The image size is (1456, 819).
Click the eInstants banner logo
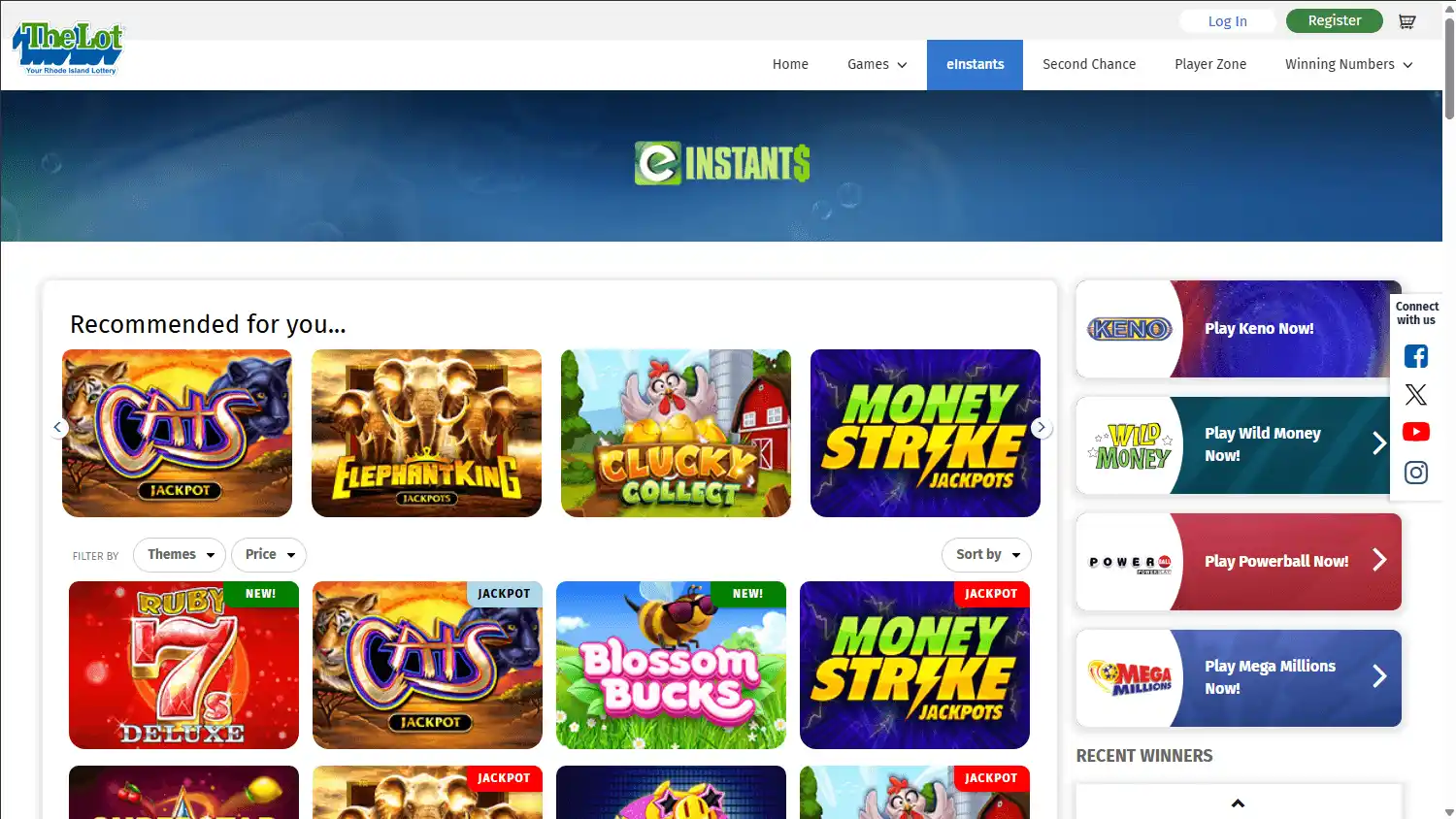pyautogui.click(x=722, y=163)
